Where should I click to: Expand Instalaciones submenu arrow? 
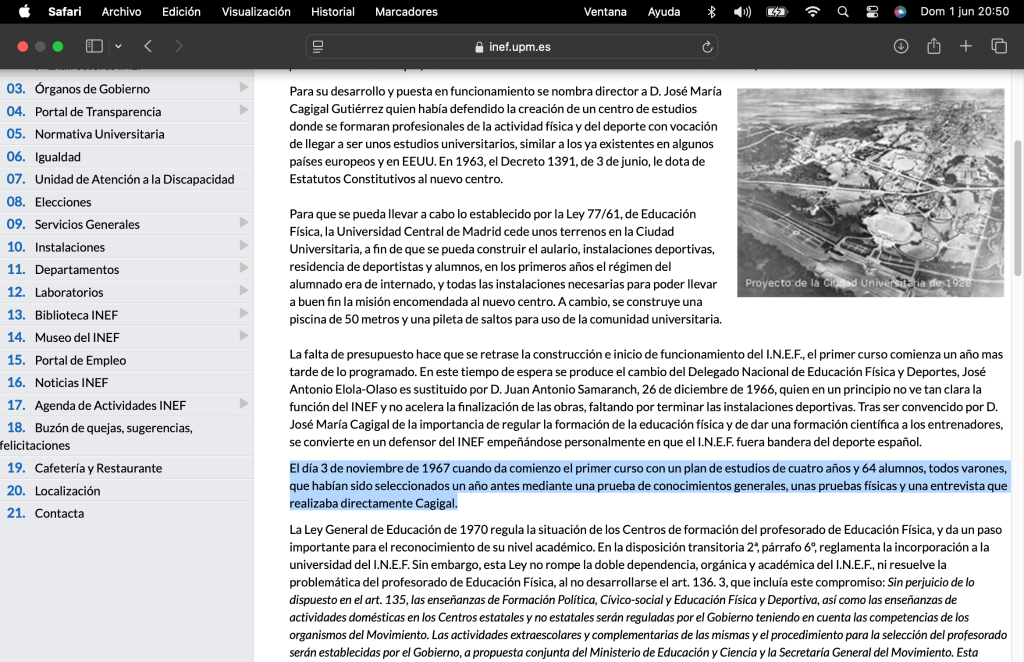pyautogui.click(x=244, y=245)
